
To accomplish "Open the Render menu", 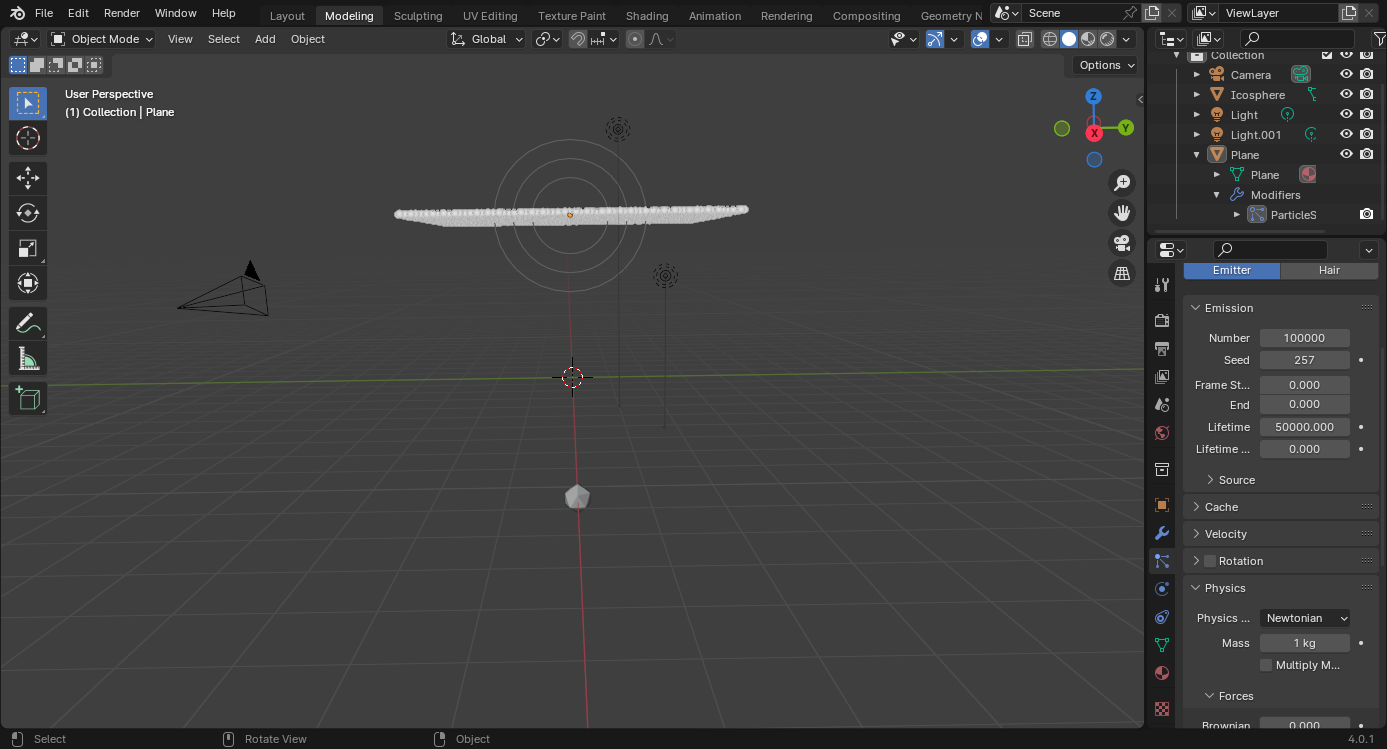I will click(122, 13).
